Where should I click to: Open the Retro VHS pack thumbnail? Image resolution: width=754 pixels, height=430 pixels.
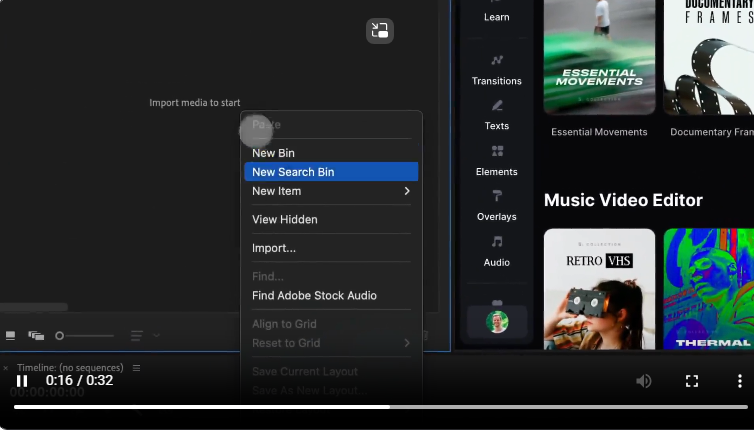(x=599, y=288)
